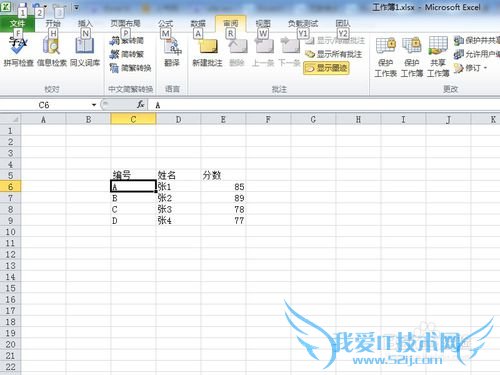Go to next comment with 下一条
This screenshot has width=500, height=375.
(x=289, y=52)
